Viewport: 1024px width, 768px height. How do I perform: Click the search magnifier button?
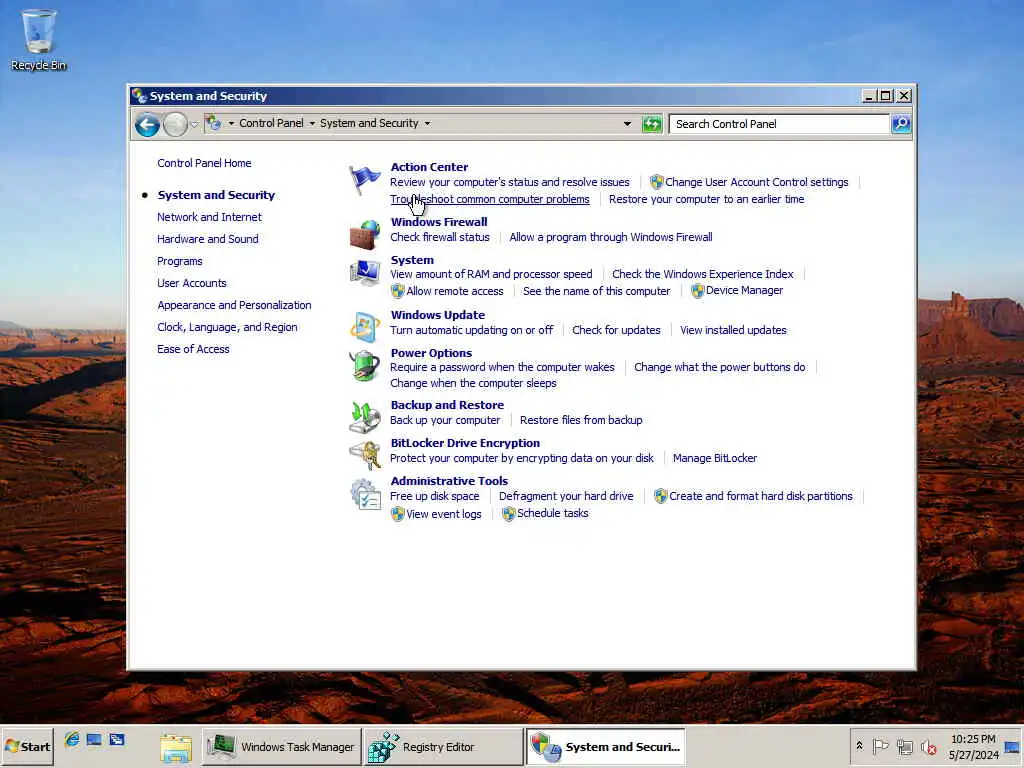pos(901,123)
